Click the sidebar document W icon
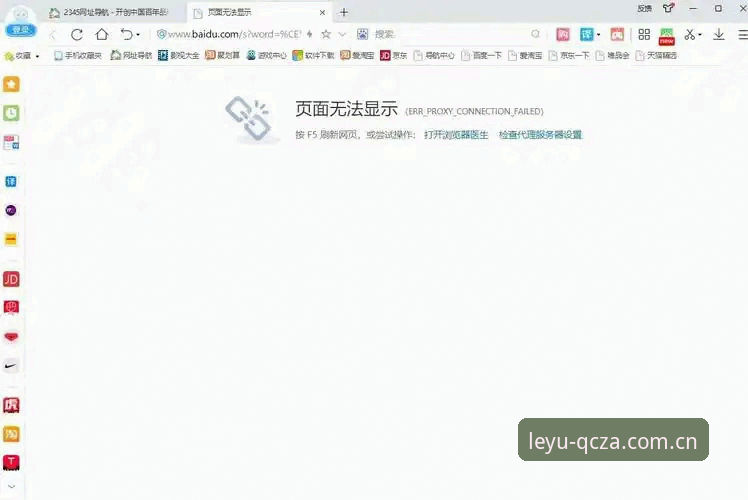This screenshot has width=748, height=500. [11, 142]
